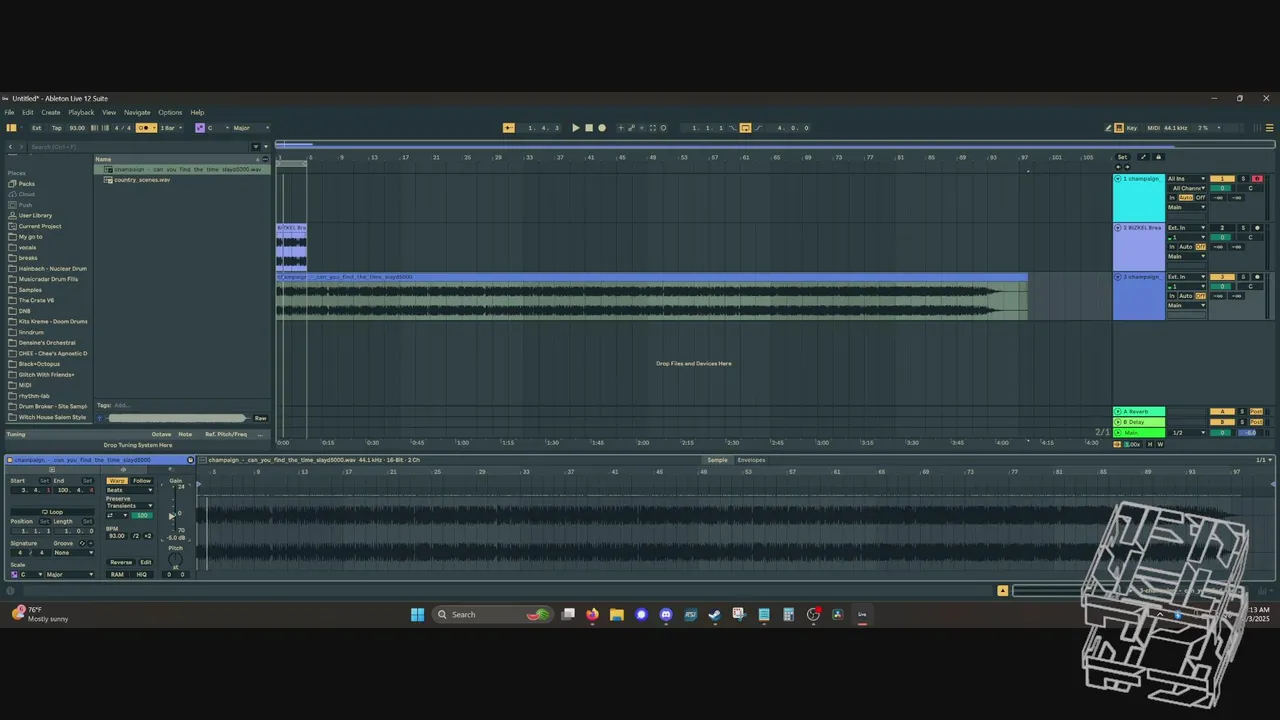This screenshot has height=720, width=1280.
Task: Click the Edit sample button
Action: coord(145,562)
